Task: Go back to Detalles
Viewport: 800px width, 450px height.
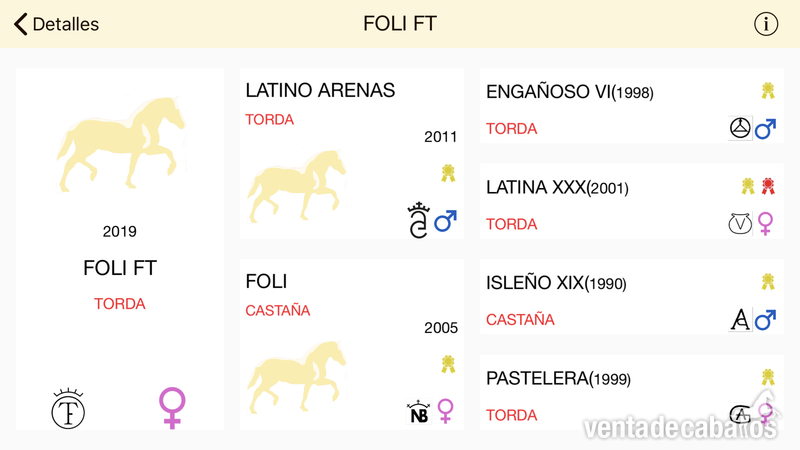Action: pyautogui.click(x=56, y=24)
